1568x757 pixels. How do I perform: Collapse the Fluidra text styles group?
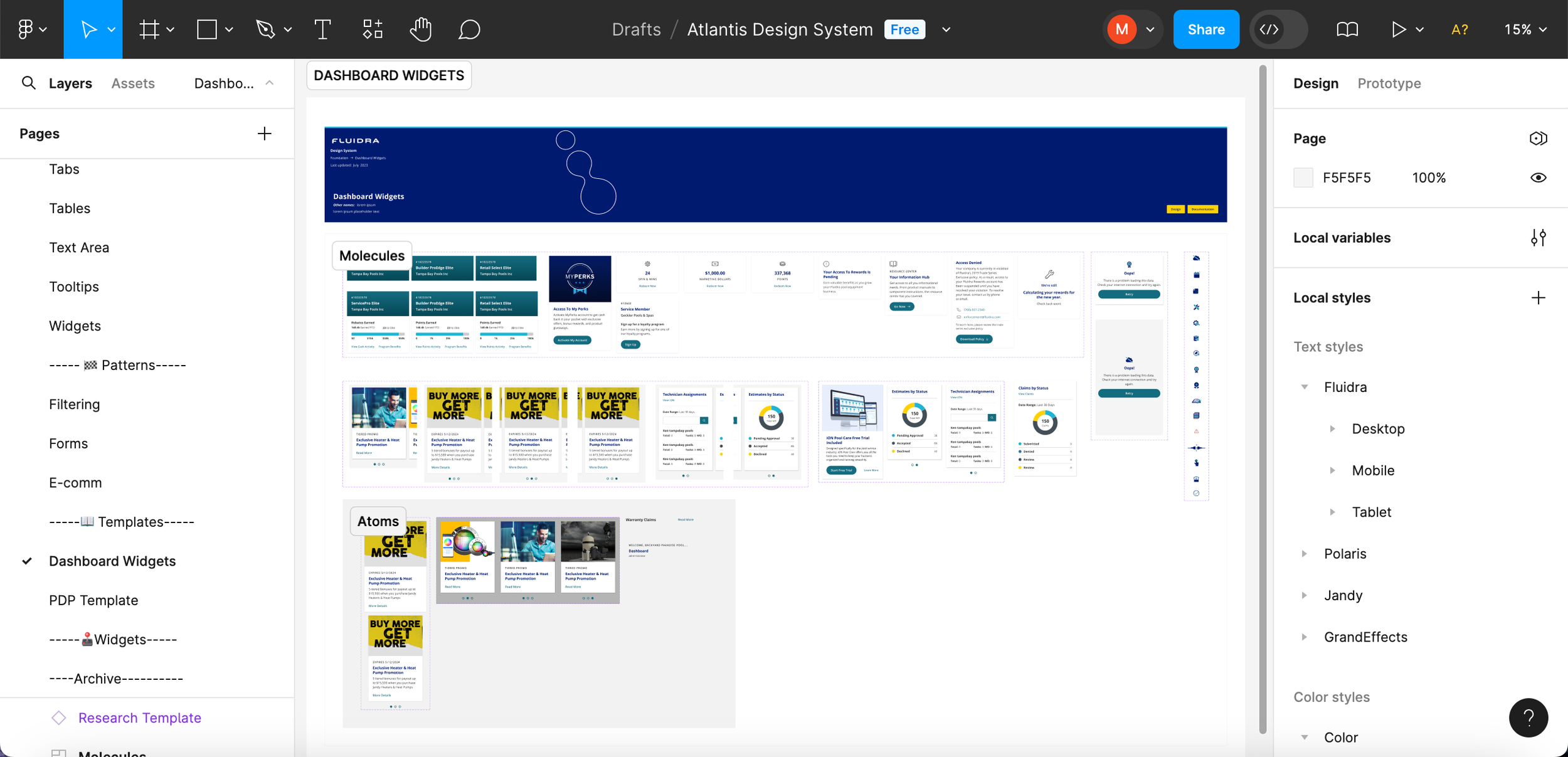1305,387
